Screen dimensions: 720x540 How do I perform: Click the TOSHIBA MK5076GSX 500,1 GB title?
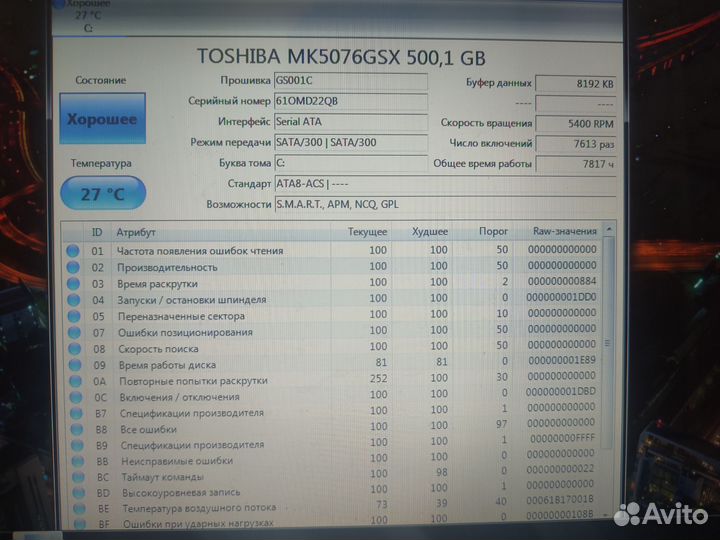[341, 57]
